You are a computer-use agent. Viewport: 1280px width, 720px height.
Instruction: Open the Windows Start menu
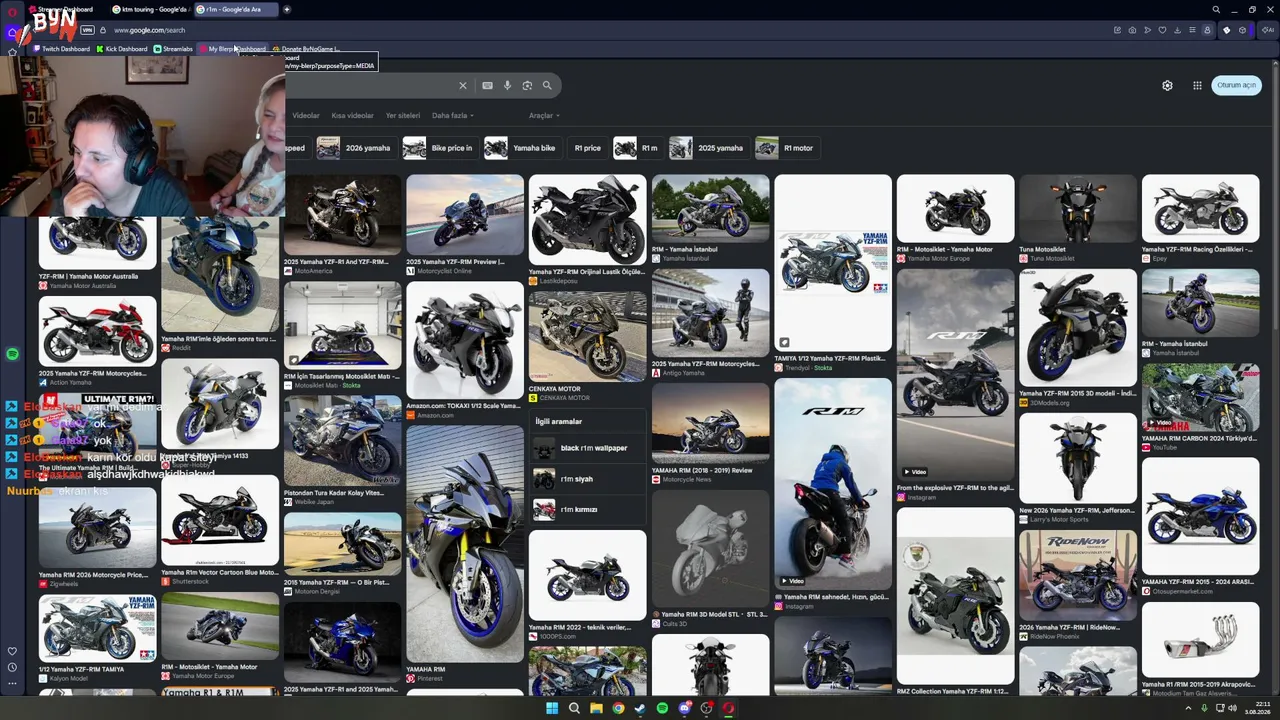(551, 708)
